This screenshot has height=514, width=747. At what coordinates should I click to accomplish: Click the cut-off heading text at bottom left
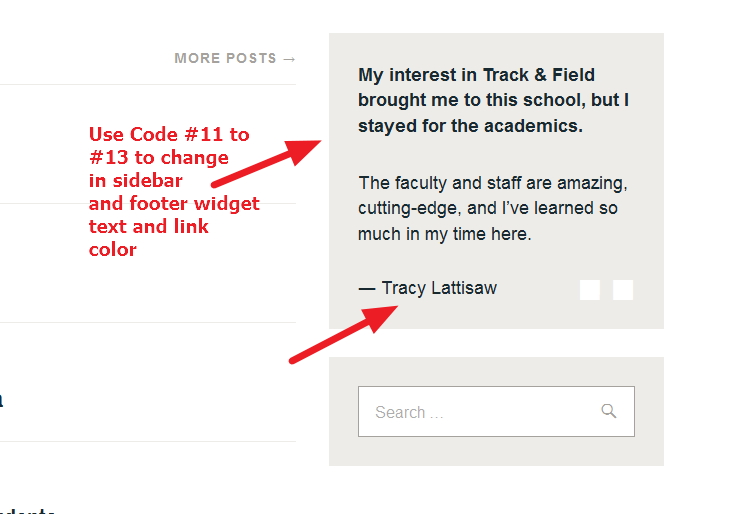click(25, 510)
